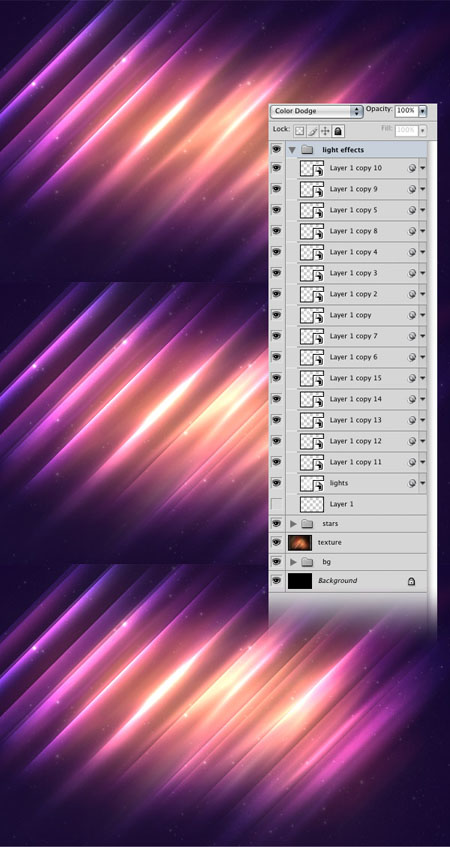The image size is (450, 847).
Task: Select Layer 1 copy 6 name
Action: (x=353, y=357)
